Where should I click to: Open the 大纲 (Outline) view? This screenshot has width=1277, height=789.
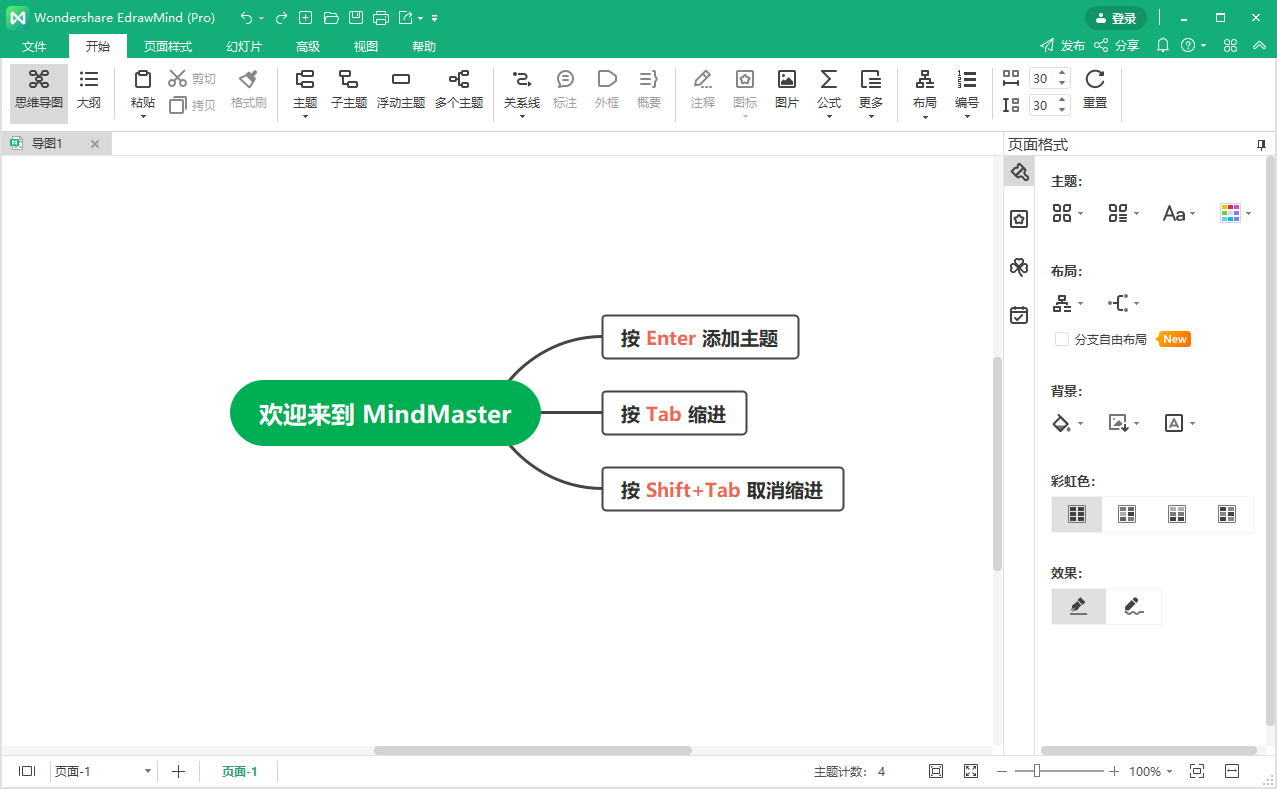click(x=89, y=89)
